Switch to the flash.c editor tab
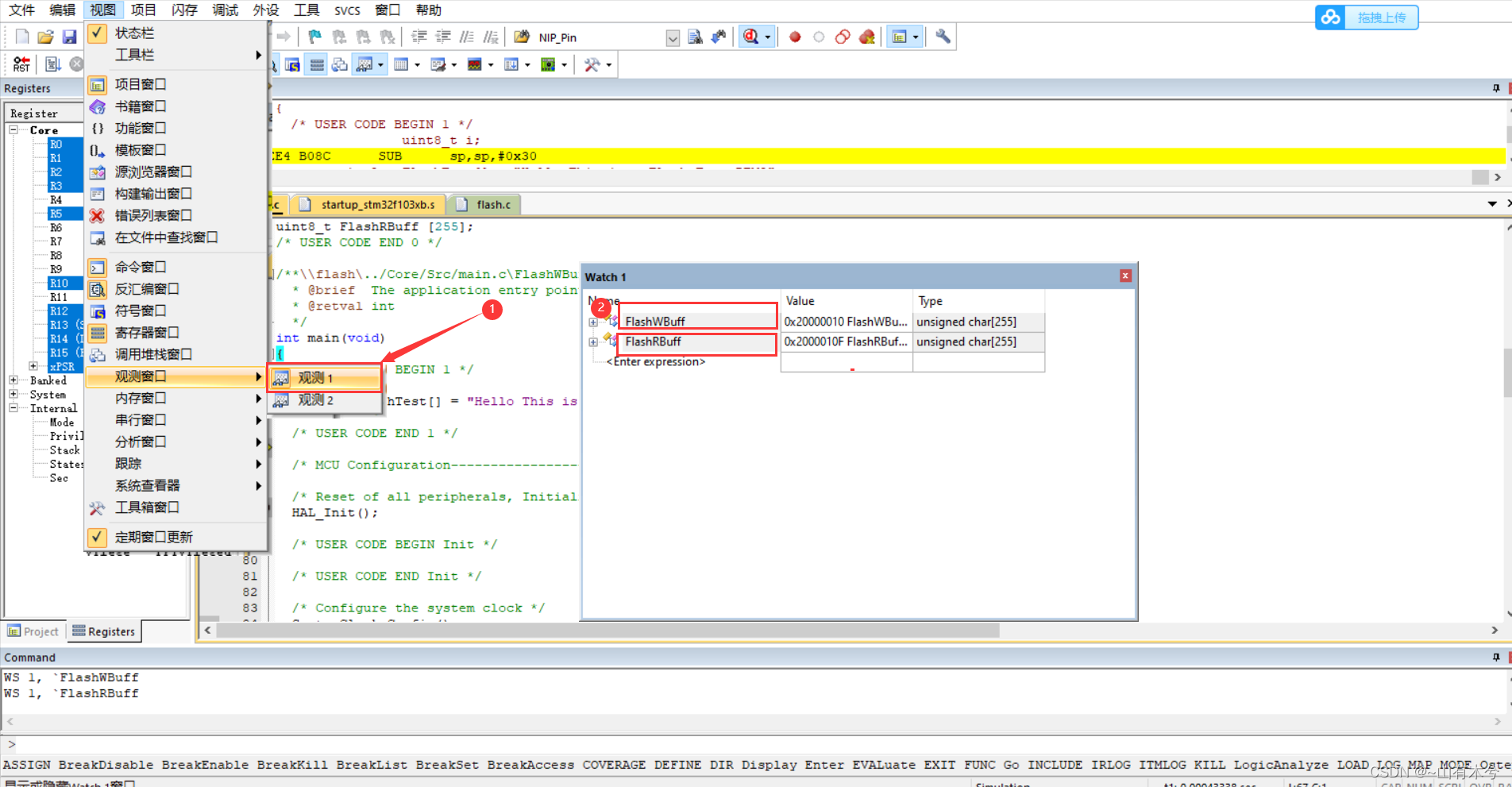This screenshot has height=787, width=1512. (x=484, y=204)
